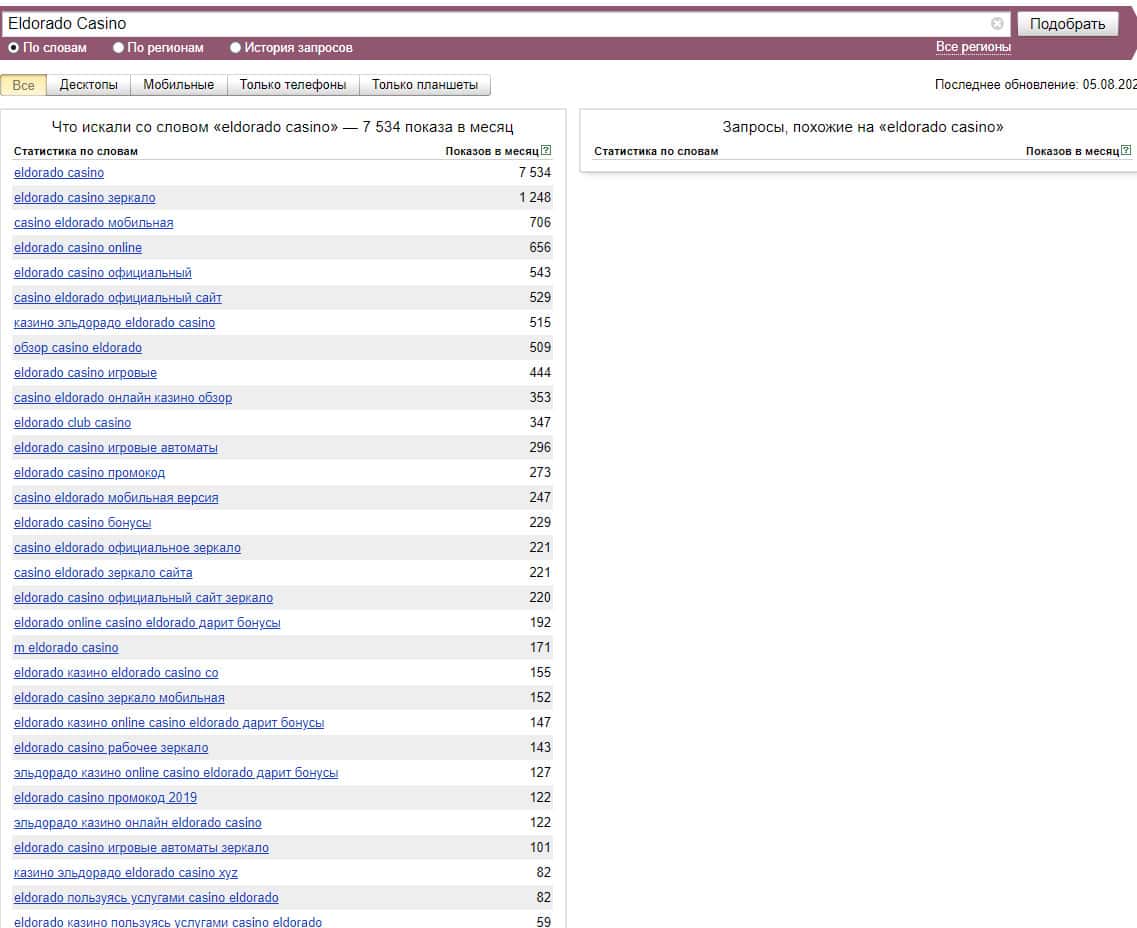Open the 'eldorado club casino' link

[x=72, y=423]
